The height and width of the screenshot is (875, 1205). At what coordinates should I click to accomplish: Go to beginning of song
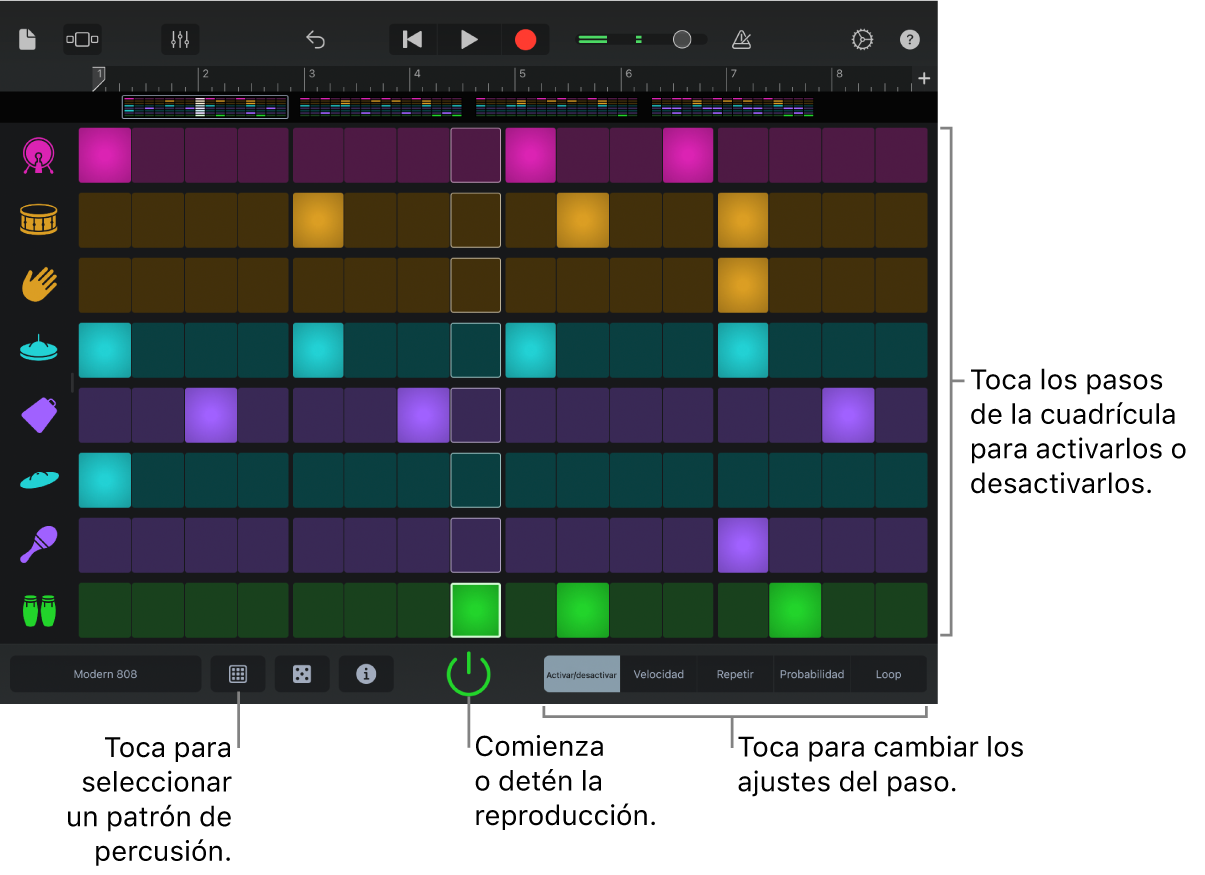[412, 40]
